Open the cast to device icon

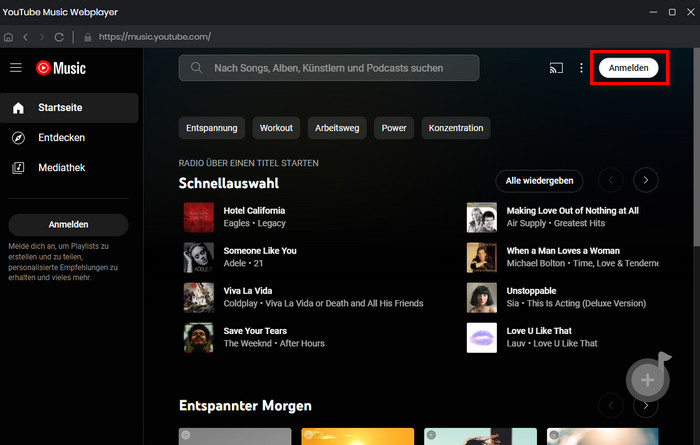click(x=556, y=68)
